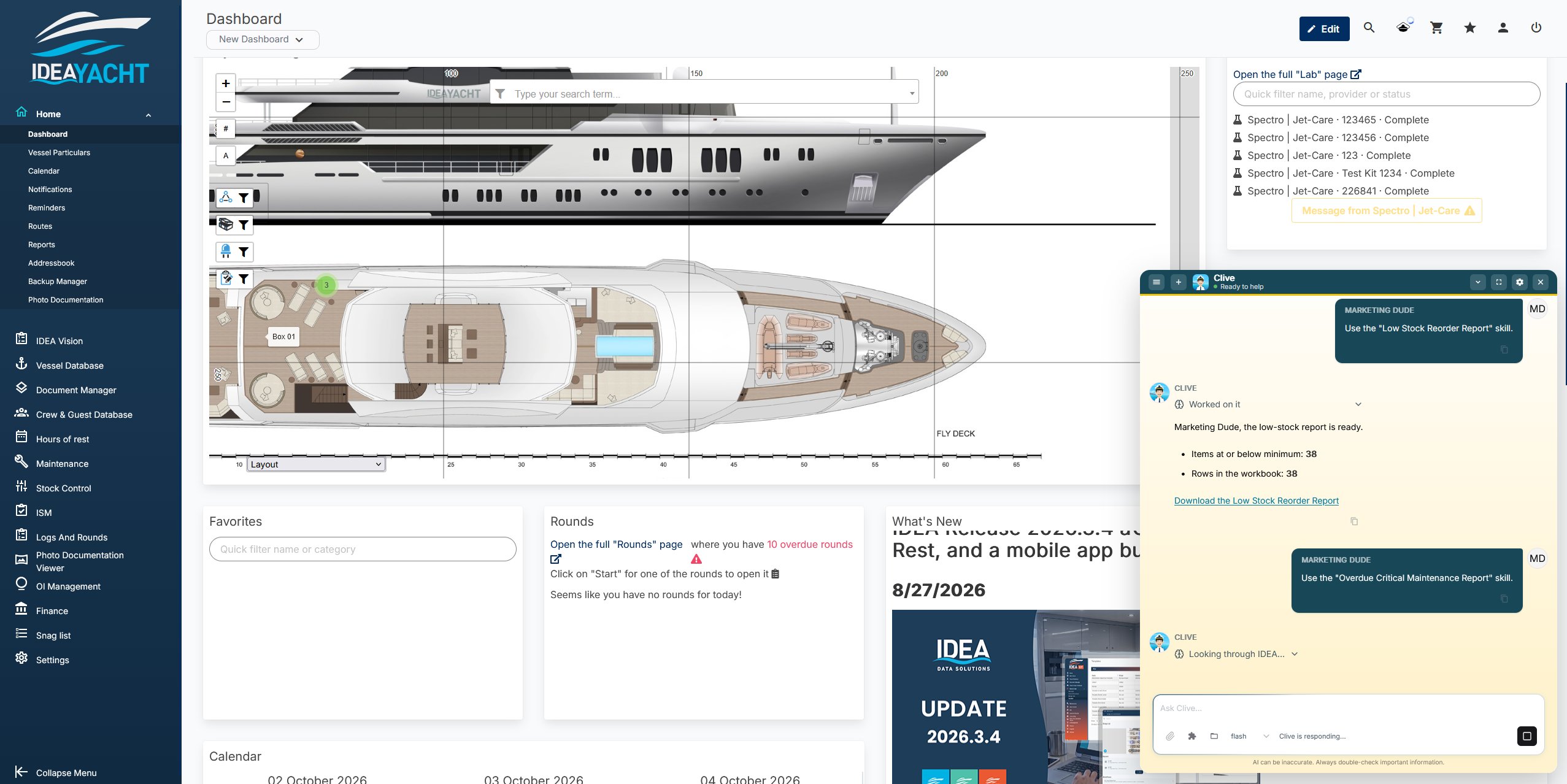Zoom in on the yacht map
Viewport: 1567px width, 784px height.
click(226, 83)
